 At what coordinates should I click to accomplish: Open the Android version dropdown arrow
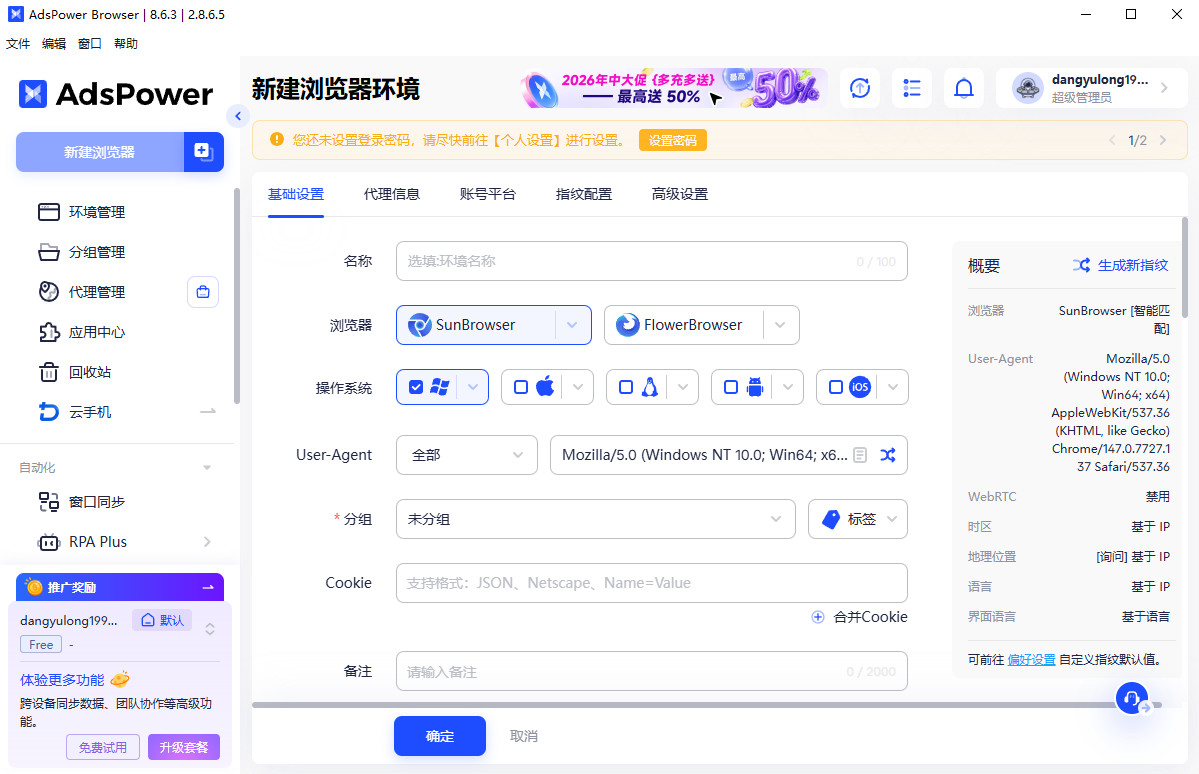[x=788, y=387]
